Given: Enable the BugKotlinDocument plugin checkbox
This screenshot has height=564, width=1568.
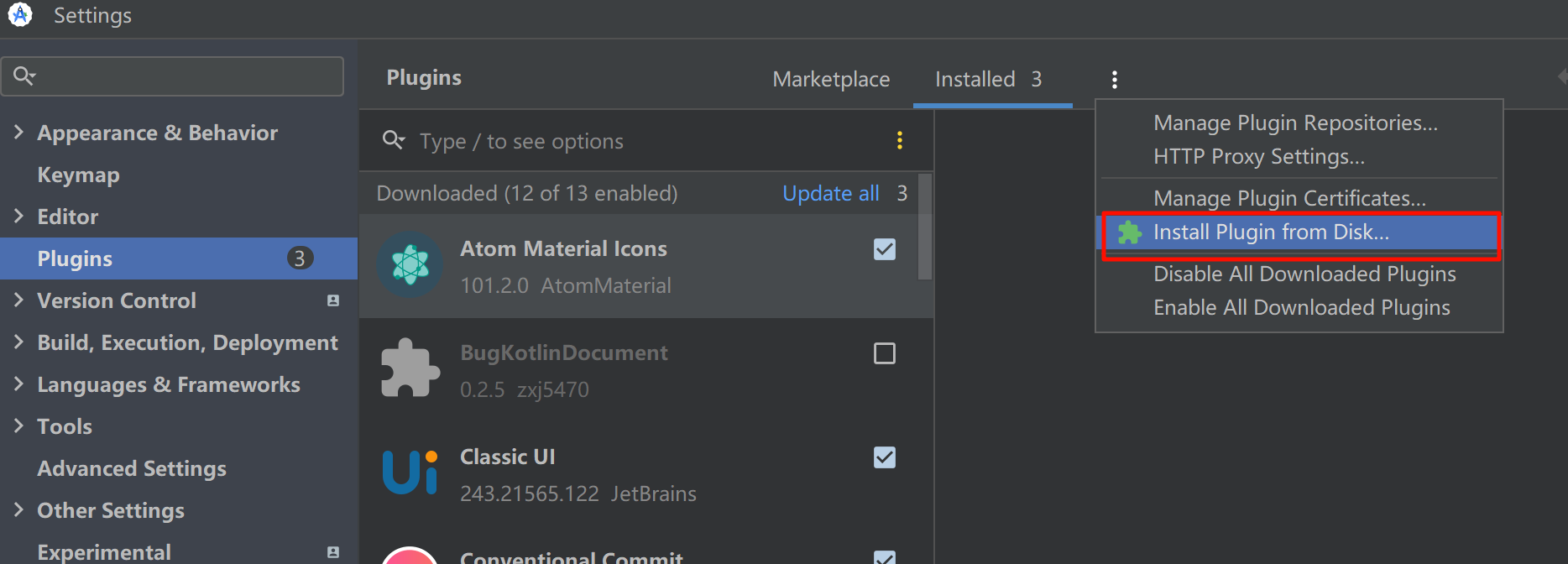Looking at the screenshot, I should click(885, 353).
